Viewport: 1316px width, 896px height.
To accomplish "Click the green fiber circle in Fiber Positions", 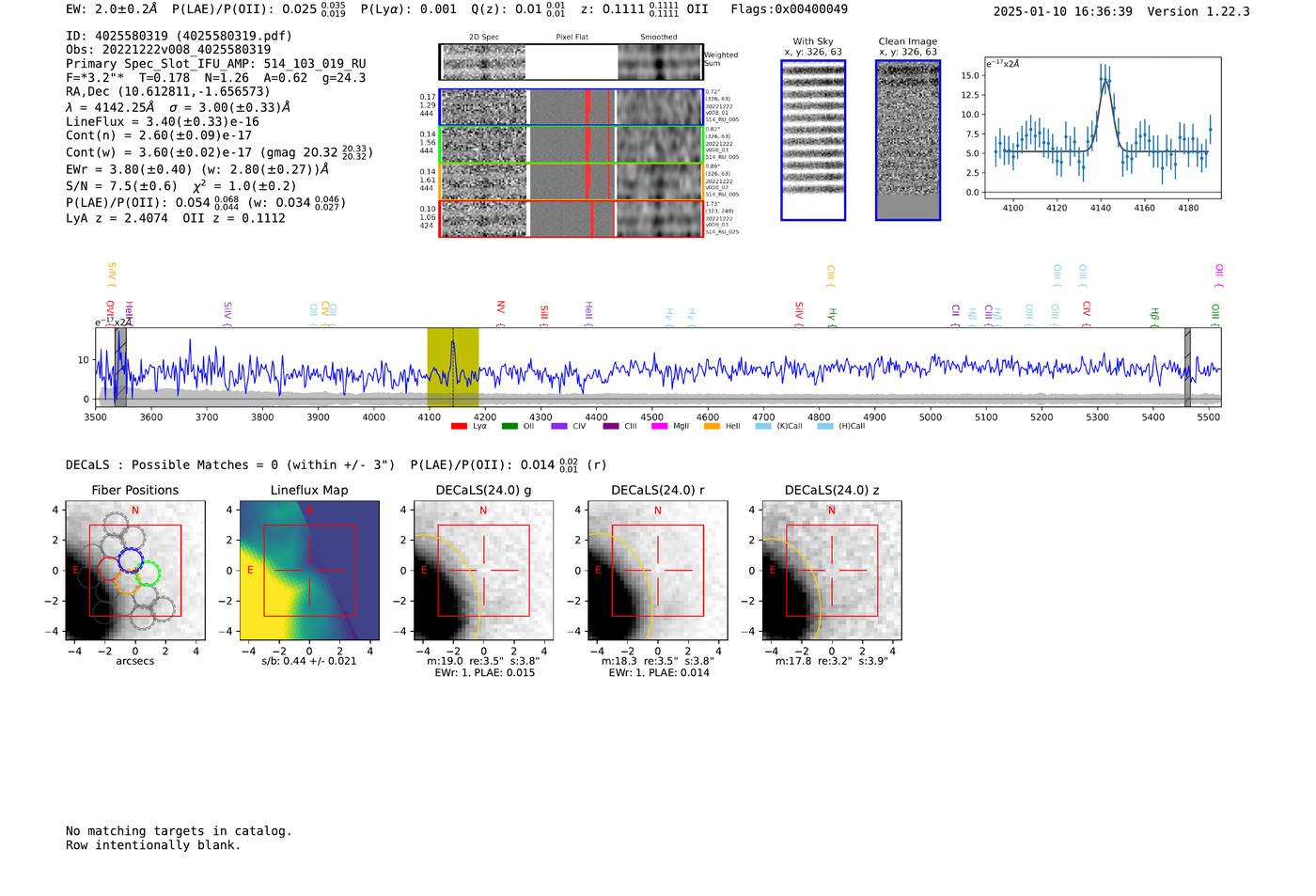I will coord(148,574).
